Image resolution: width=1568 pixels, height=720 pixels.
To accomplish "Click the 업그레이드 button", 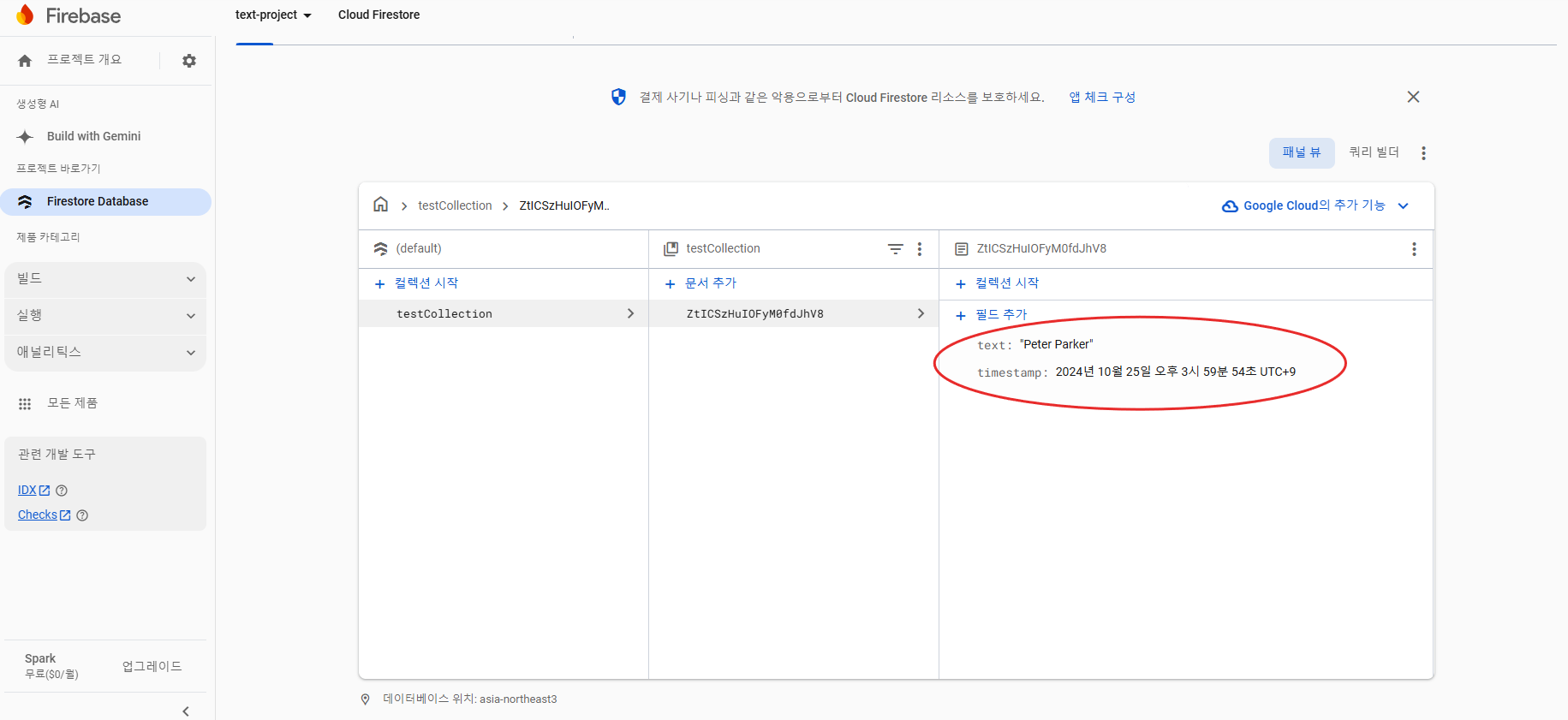I will pyautogui.click(x=152, y=667).
